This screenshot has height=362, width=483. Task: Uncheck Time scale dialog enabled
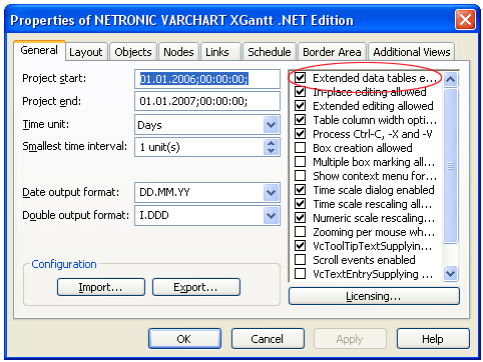click(300, 190)
